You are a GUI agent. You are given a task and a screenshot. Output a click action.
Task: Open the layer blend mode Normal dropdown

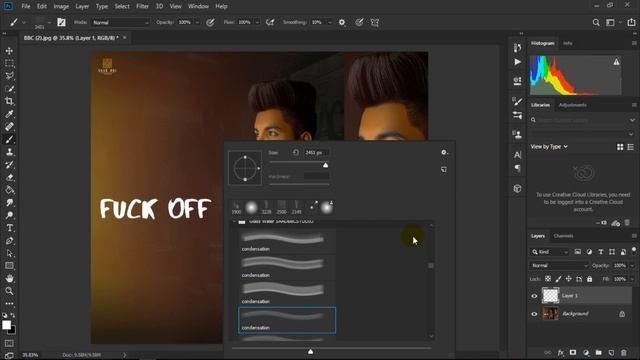click(x=559, y=266)
